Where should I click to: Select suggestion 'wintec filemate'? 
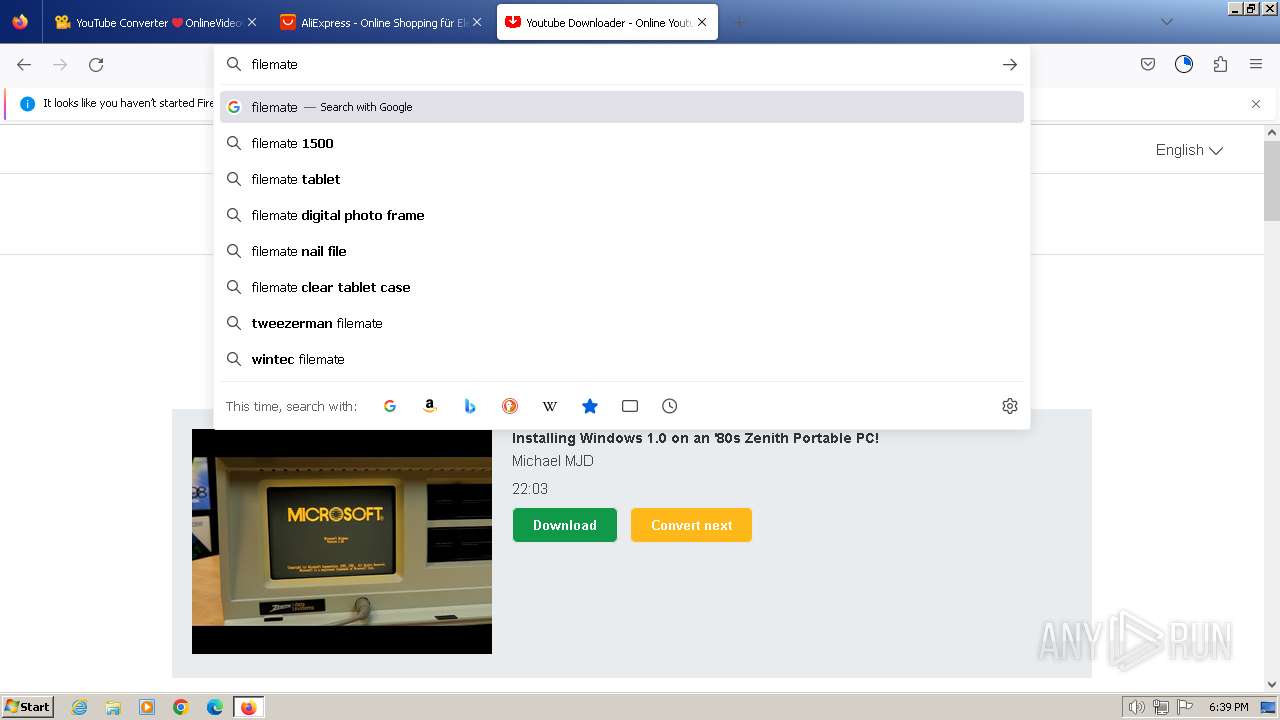(622, 359)
